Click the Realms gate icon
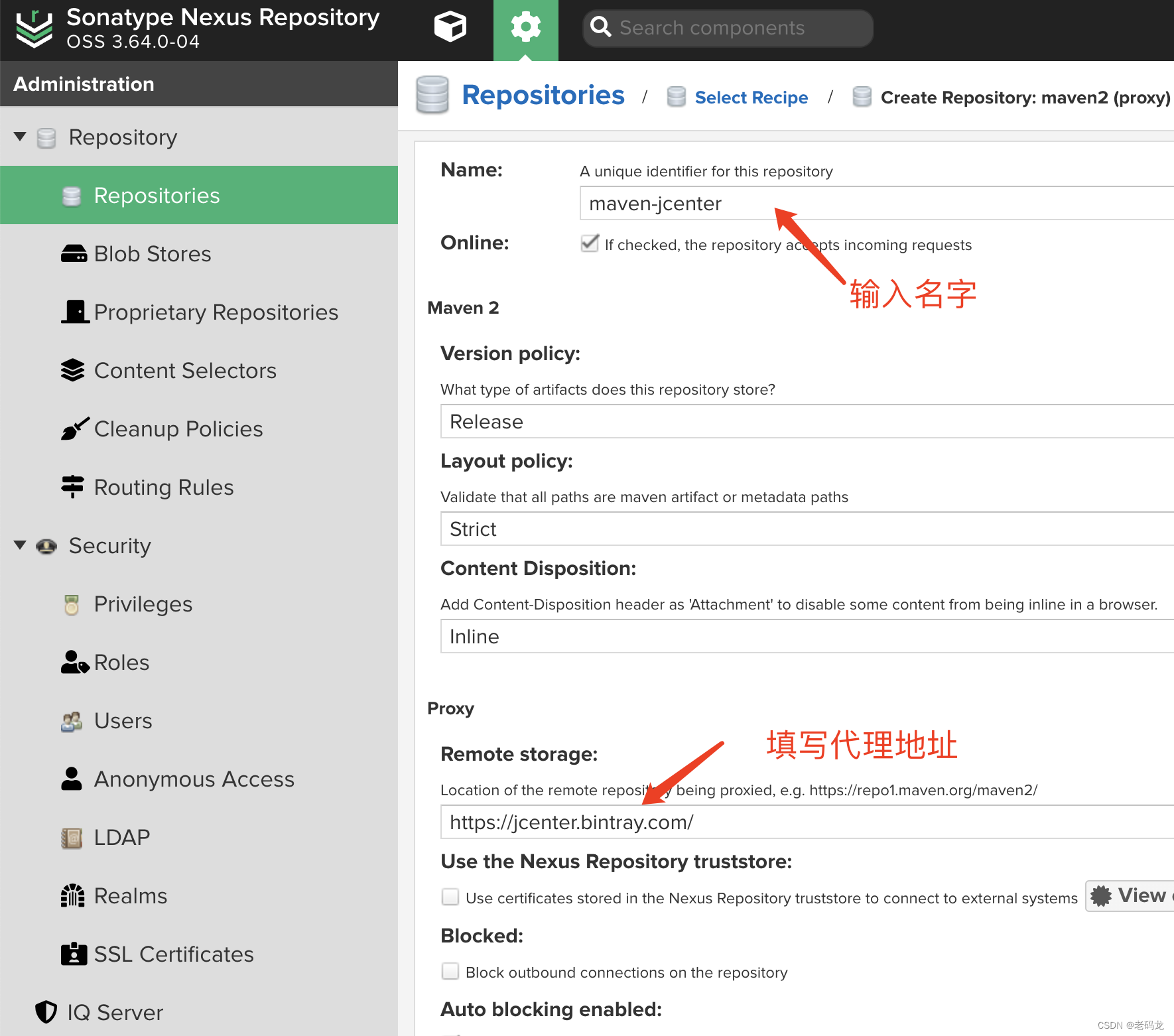Viewport: 1174px width, 1036px height. pos(73,895)
